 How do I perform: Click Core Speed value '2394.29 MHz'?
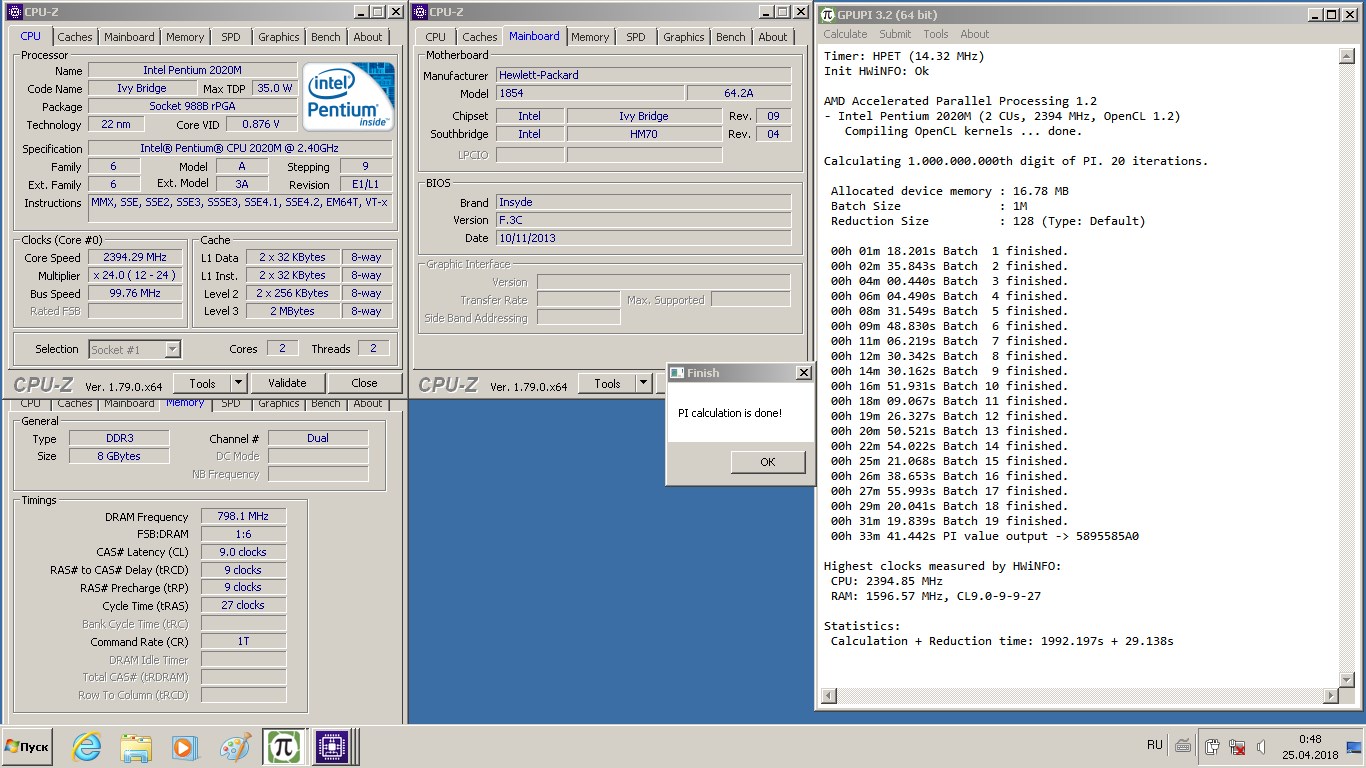(135, 257)
